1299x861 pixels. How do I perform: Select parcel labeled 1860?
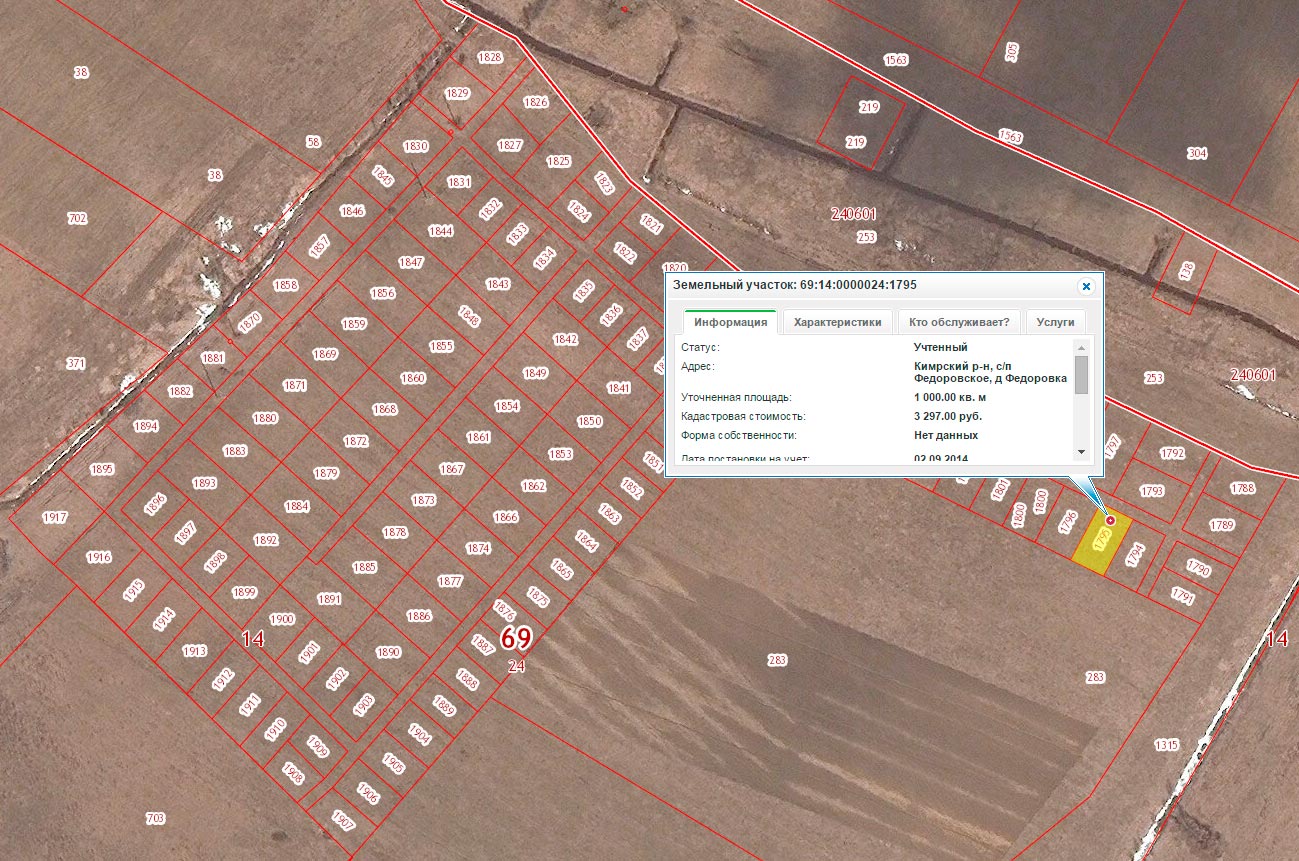(x=413, y=378)
